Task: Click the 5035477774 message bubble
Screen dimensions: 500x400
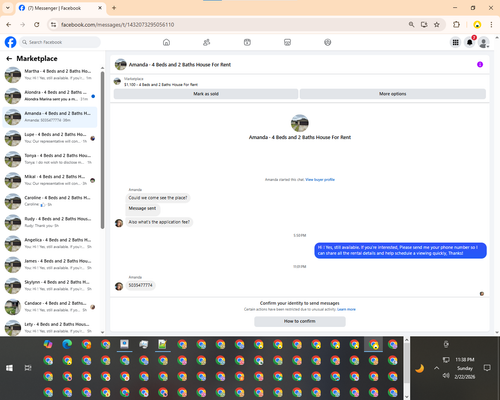Action: point(140,285)
